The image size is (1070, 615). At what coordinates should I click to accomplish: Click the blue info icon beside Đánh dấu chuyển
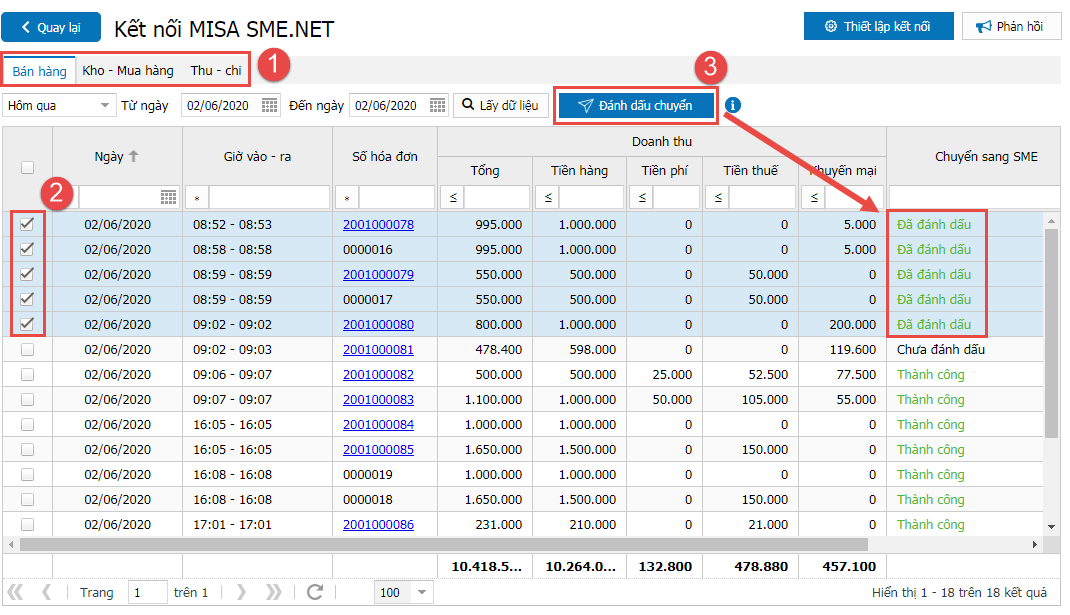(x=732, y=105)
